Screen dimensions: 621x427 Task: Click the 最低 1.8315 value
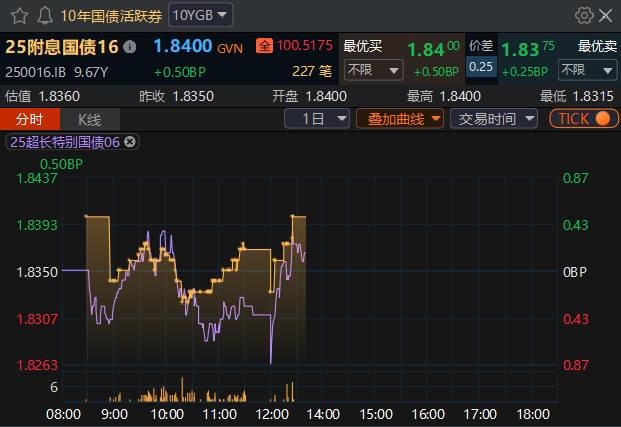tap(577, 96)
